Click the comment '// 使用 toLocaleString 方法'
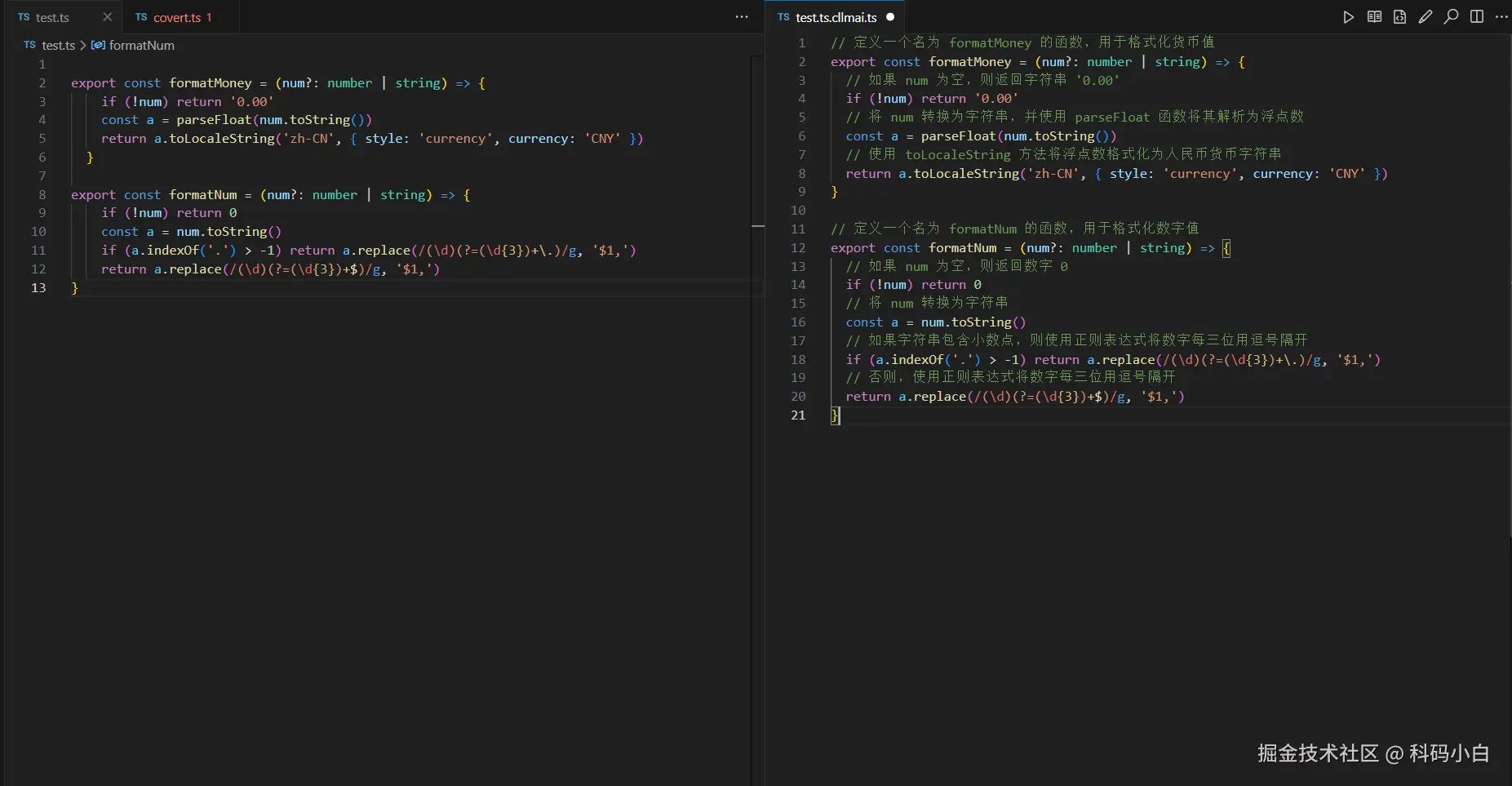Screen dimensions: 1512x786 click(x=1063, y=154)
